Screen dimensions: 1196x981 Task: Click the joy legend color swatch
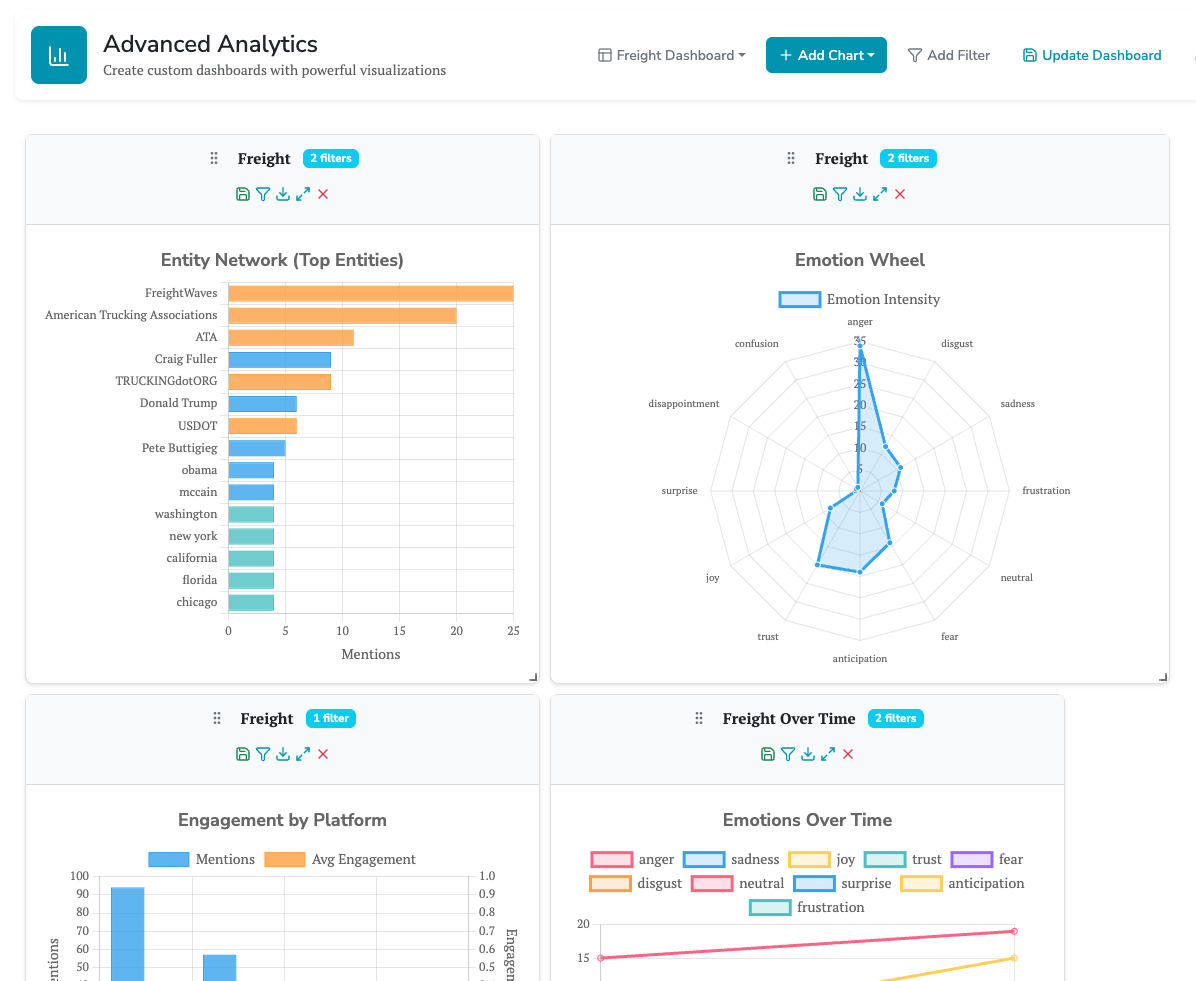(x=809, y=859)
